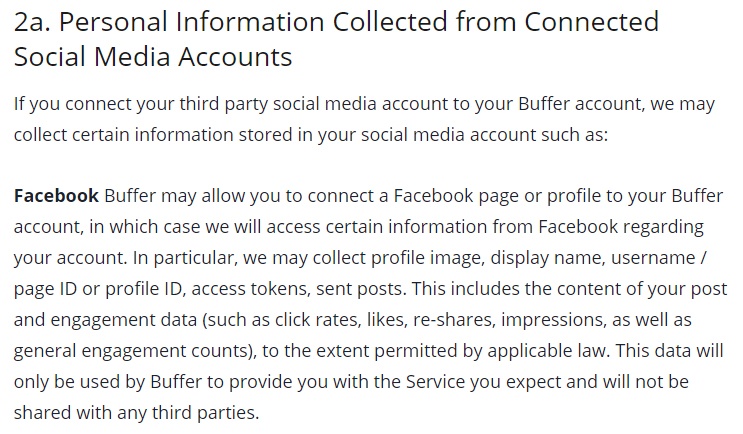Click the phrase 'Facebook page or profile'

point(500,196)
